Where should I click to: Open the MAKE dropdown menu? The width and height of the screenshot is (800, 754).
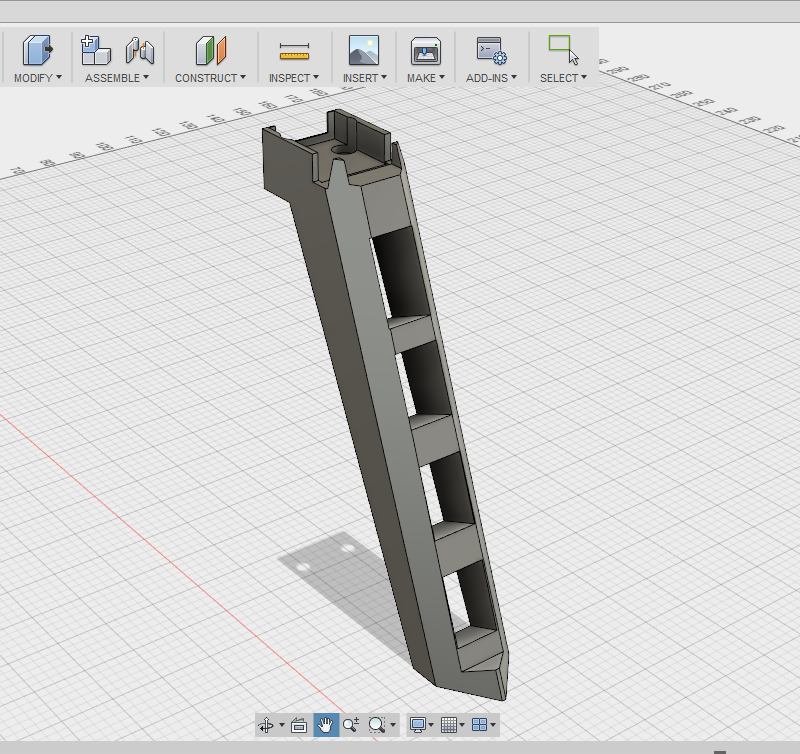pyautogui.click(x=426, y=78)
